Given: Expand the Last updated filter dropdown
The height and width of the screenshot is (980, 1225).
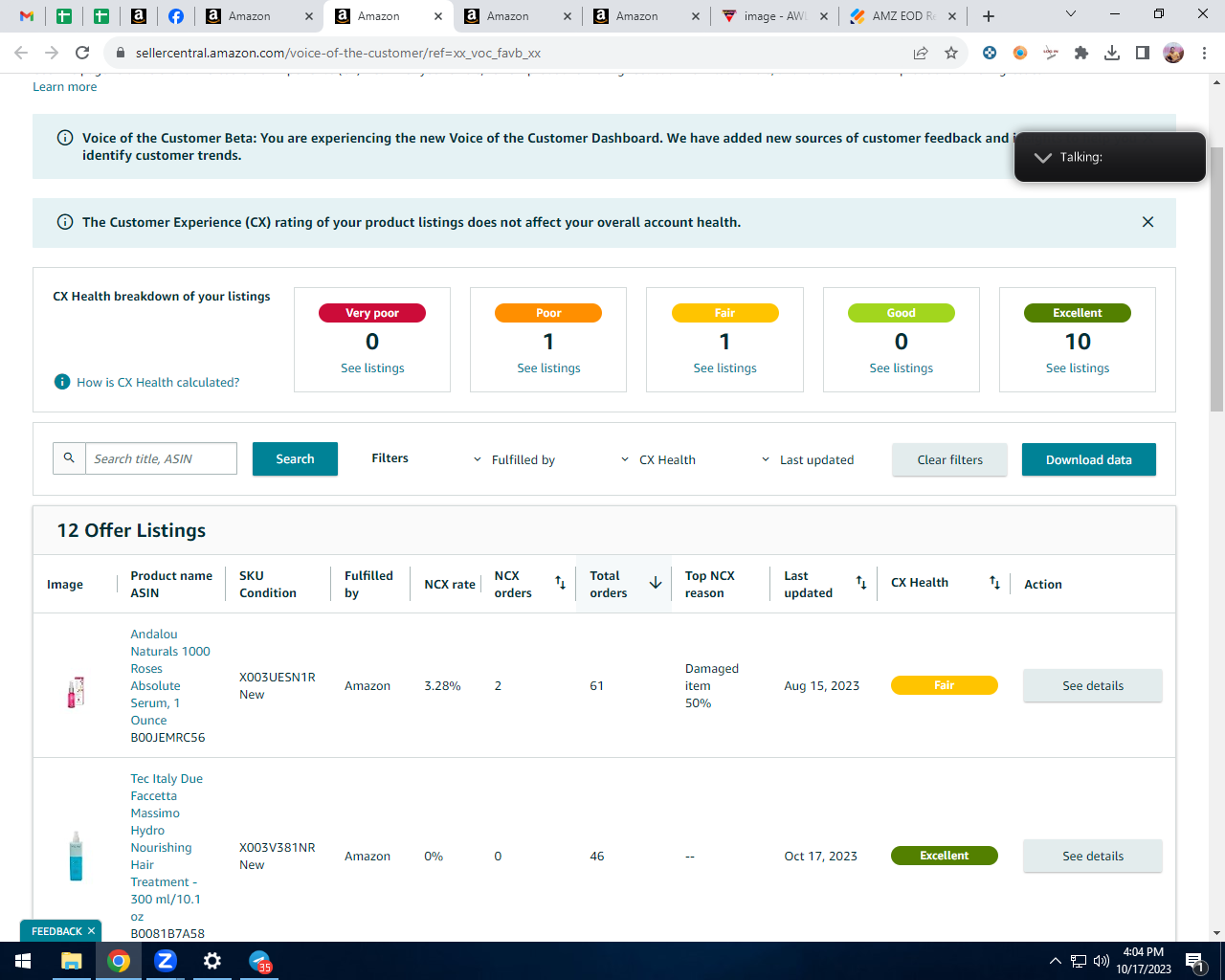Looking at the screenshot, I should pyautogui.click(x=807, y=459).
